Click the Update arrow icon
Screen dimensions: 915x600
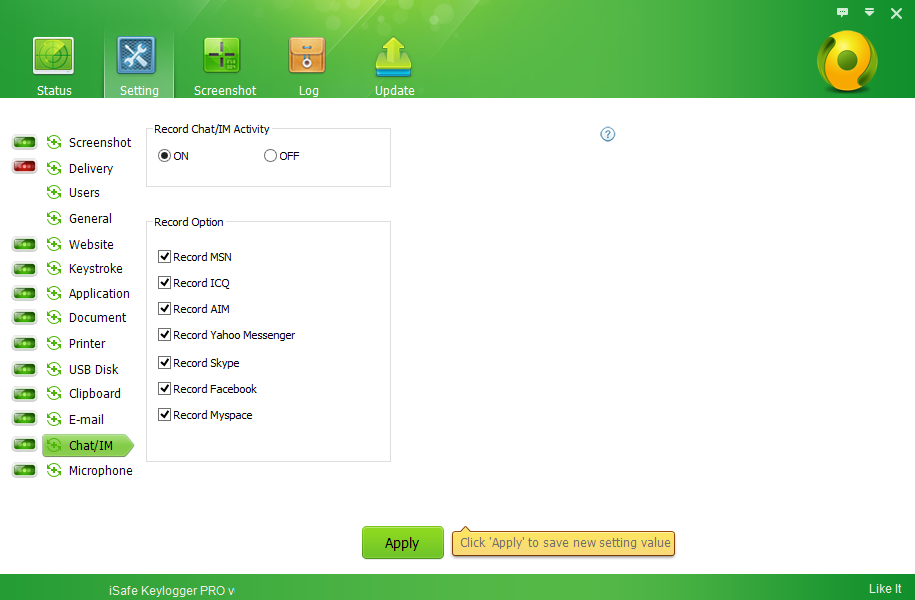pos(394,56)
